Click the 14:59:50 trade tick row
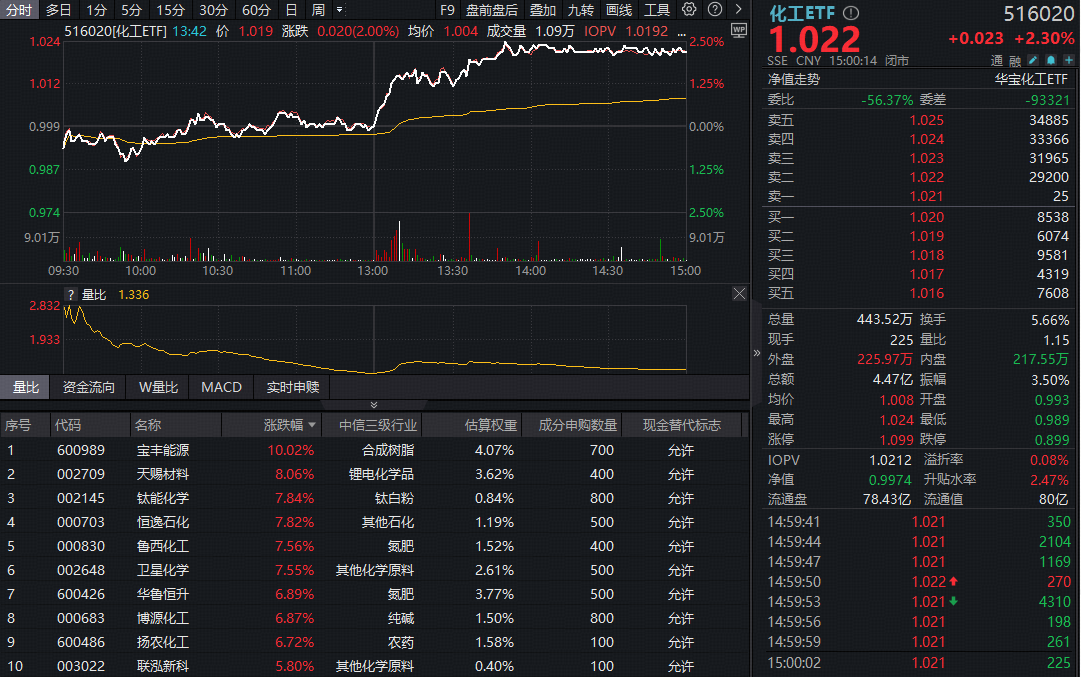 [x=919, y=582]
